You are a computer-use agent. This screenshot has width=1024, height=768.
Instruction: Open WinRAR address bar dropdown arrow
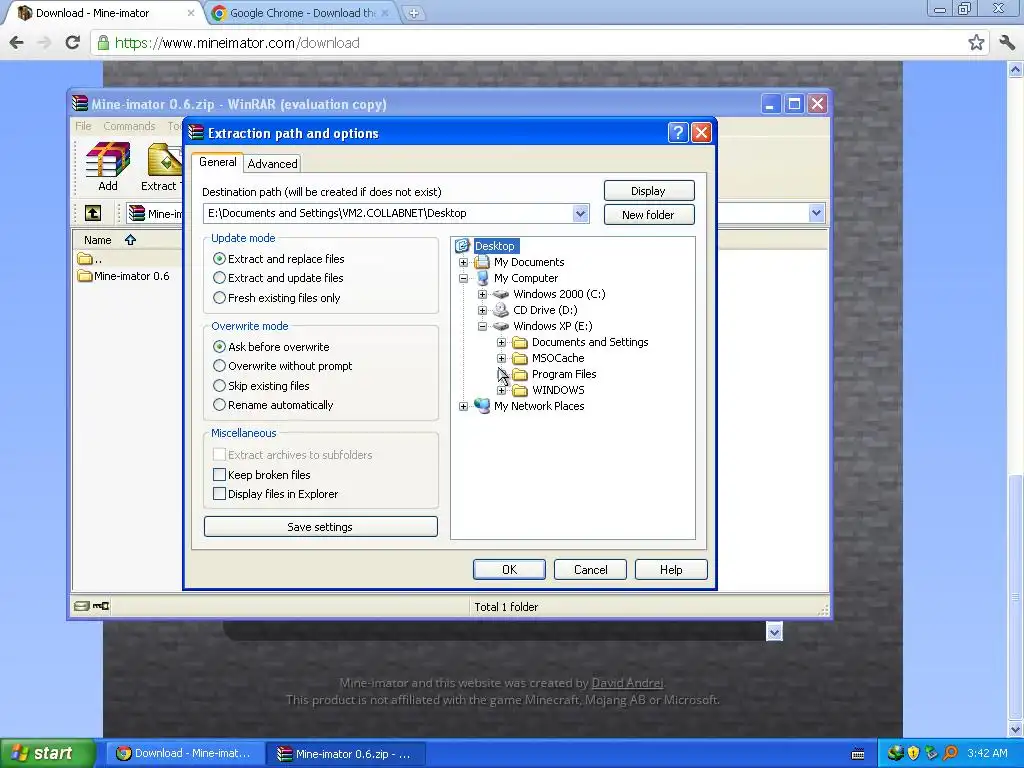point(816,213)
